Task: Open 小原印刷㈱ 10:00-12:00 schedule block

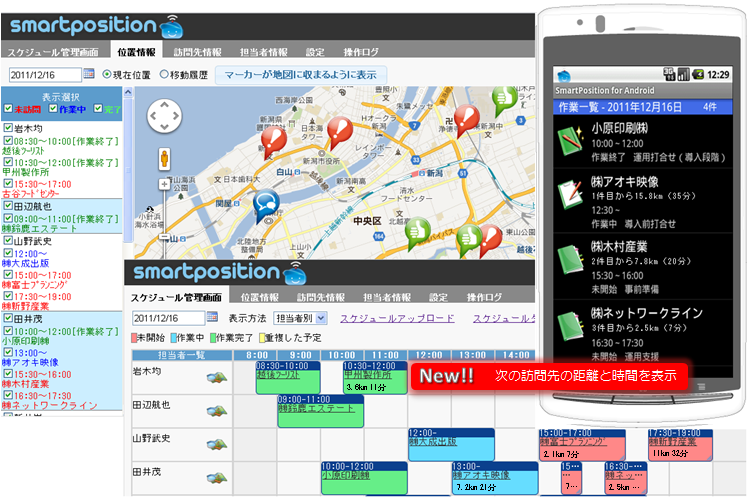Action: tap(364, 478)
